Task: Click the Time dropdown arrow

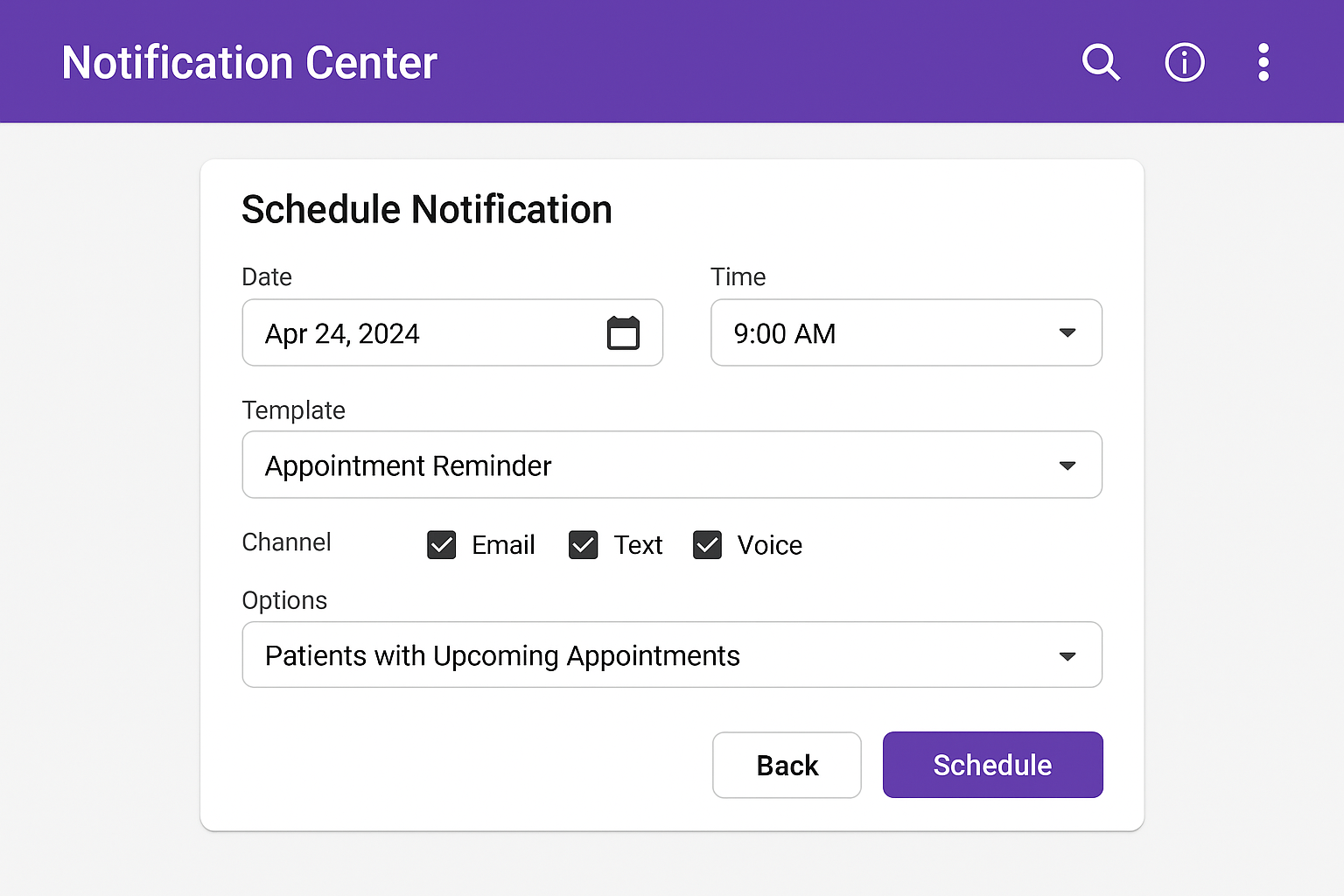Action: (1067, 332)
